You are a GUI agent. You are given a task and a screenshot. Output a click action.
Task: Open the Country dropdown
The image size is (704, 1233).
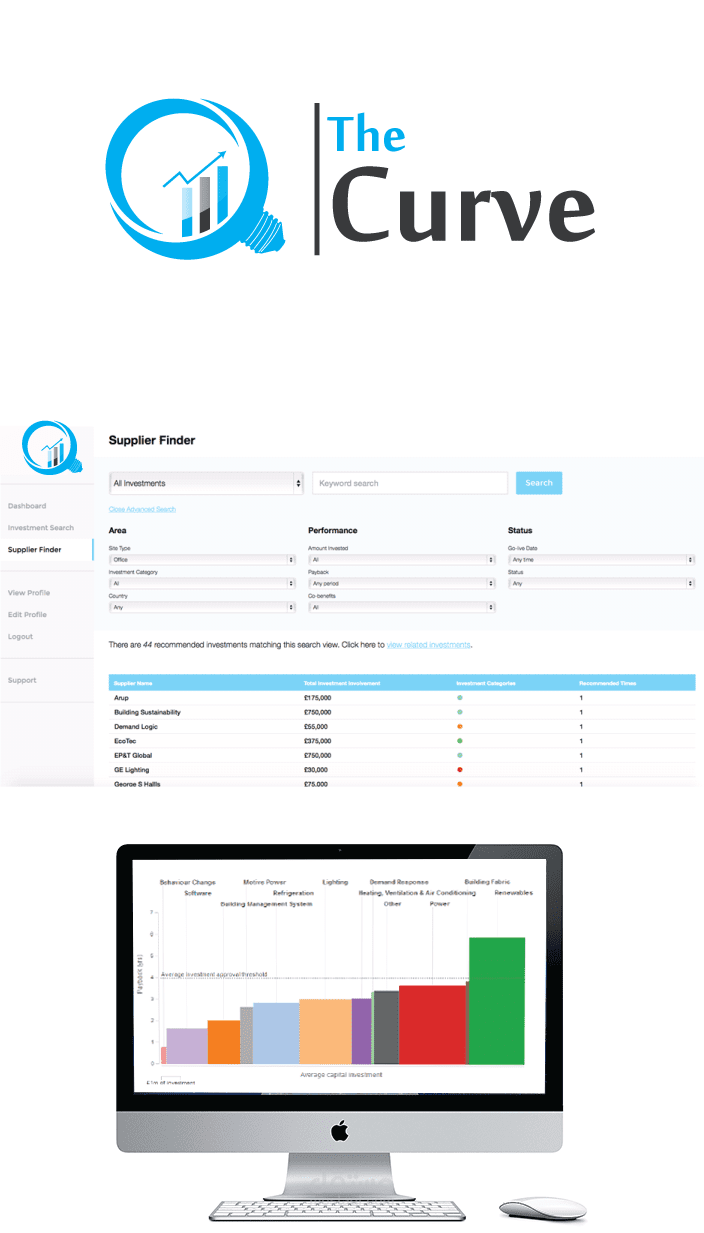(x=202, y=607)
